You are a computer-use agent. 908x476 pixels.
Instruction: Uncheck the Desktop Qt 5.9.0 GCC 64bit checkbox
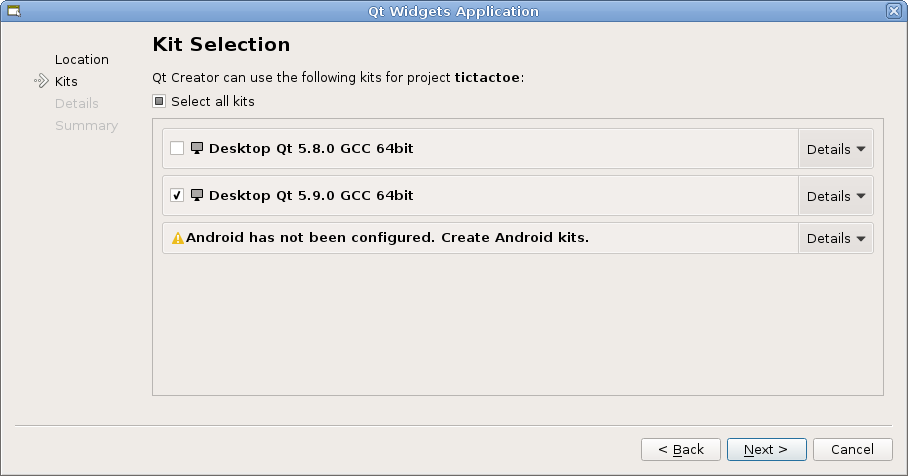click(x=177, y=196)
